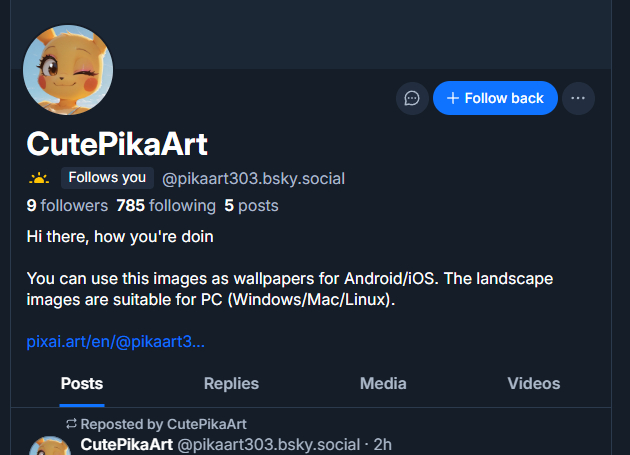Click the Reposted by CutePikaArt link
Image resolution: width=630 pixels, height=455 pixels.
[x=163, y=424]
